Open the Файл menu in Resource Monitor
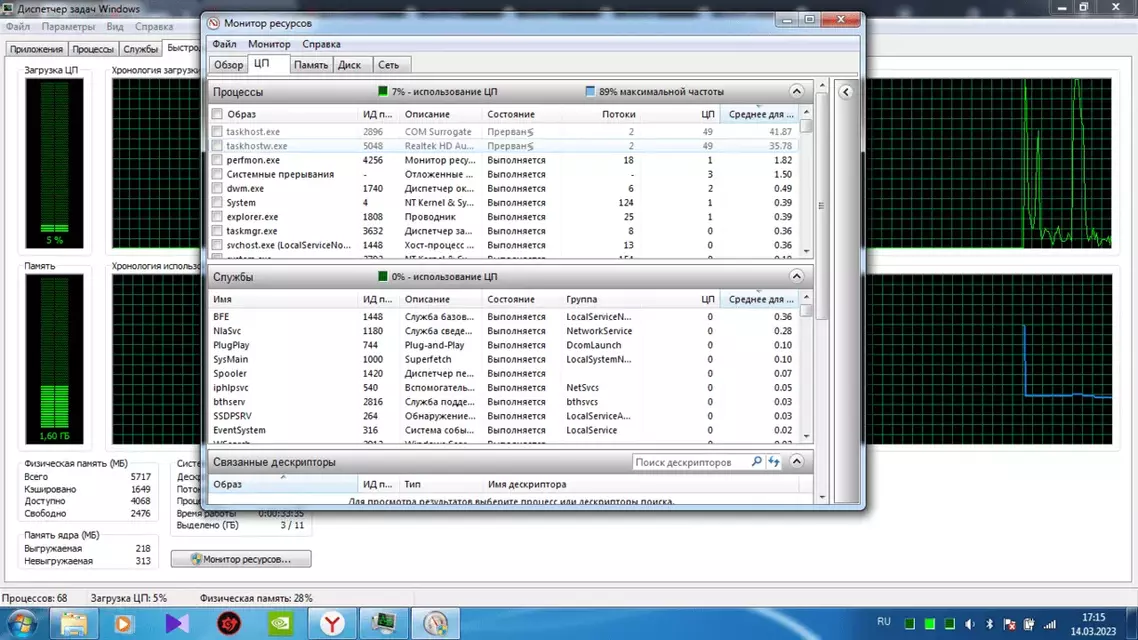 pyautogui.click(x=224, y=44)
